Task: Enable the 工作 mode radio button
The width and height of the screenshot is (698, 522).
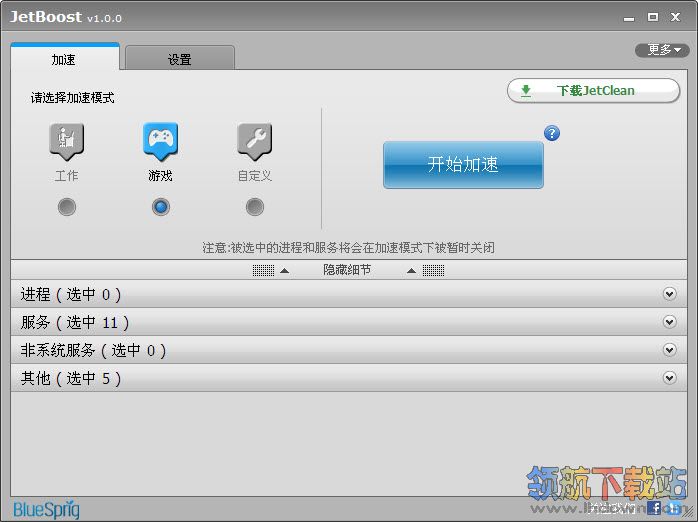Action: tap(67, 207)
